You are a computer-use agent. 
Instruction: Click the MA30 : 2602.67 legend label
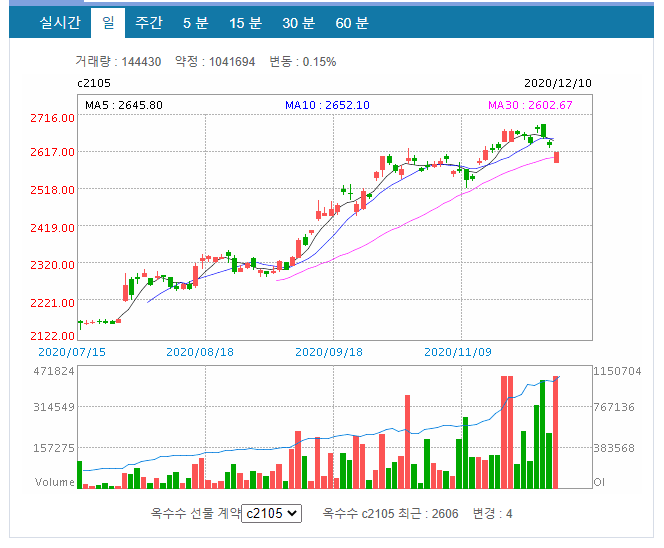coord(530,105)
